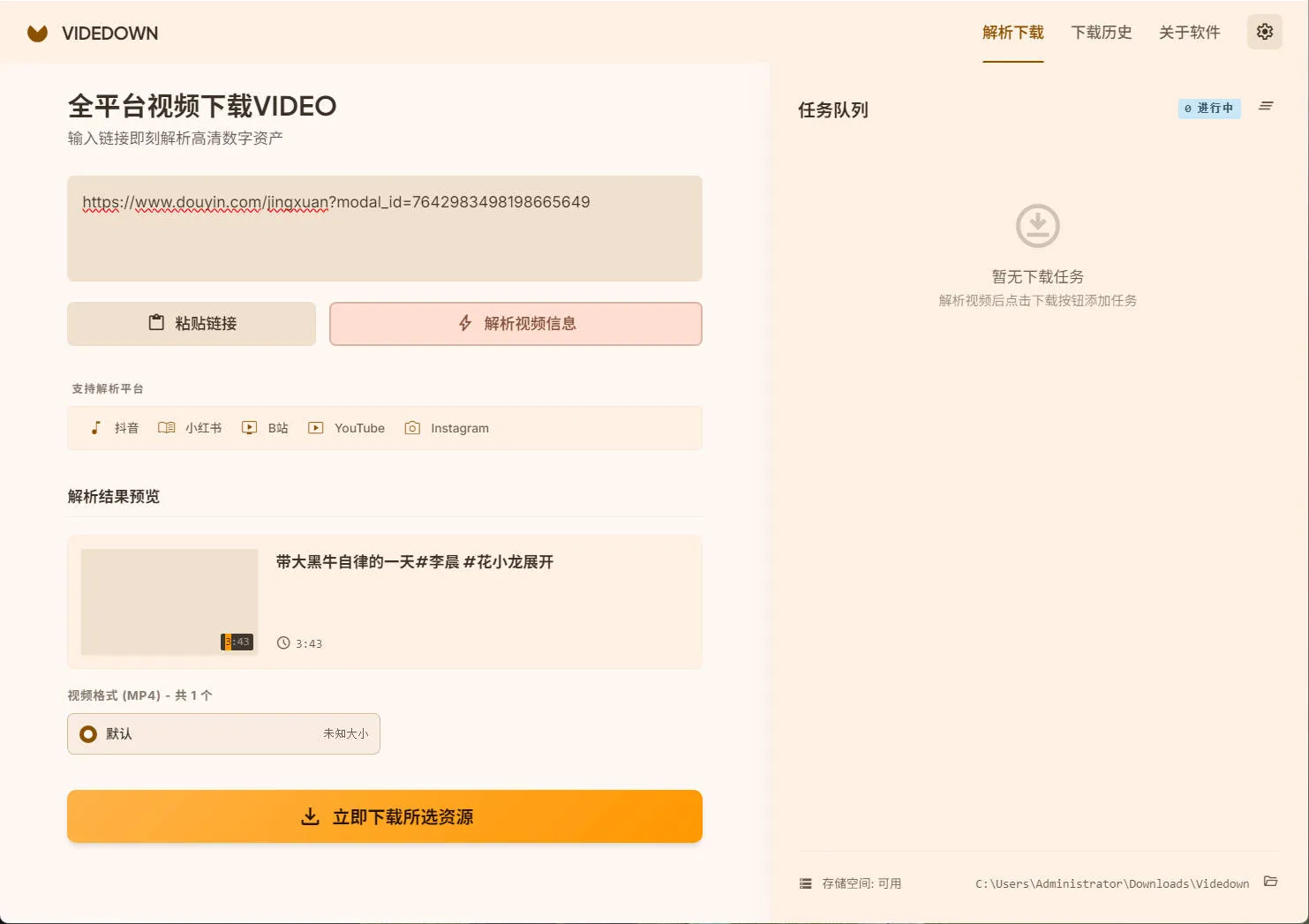Open download folder via folder icon

(x=1270, y=882)
